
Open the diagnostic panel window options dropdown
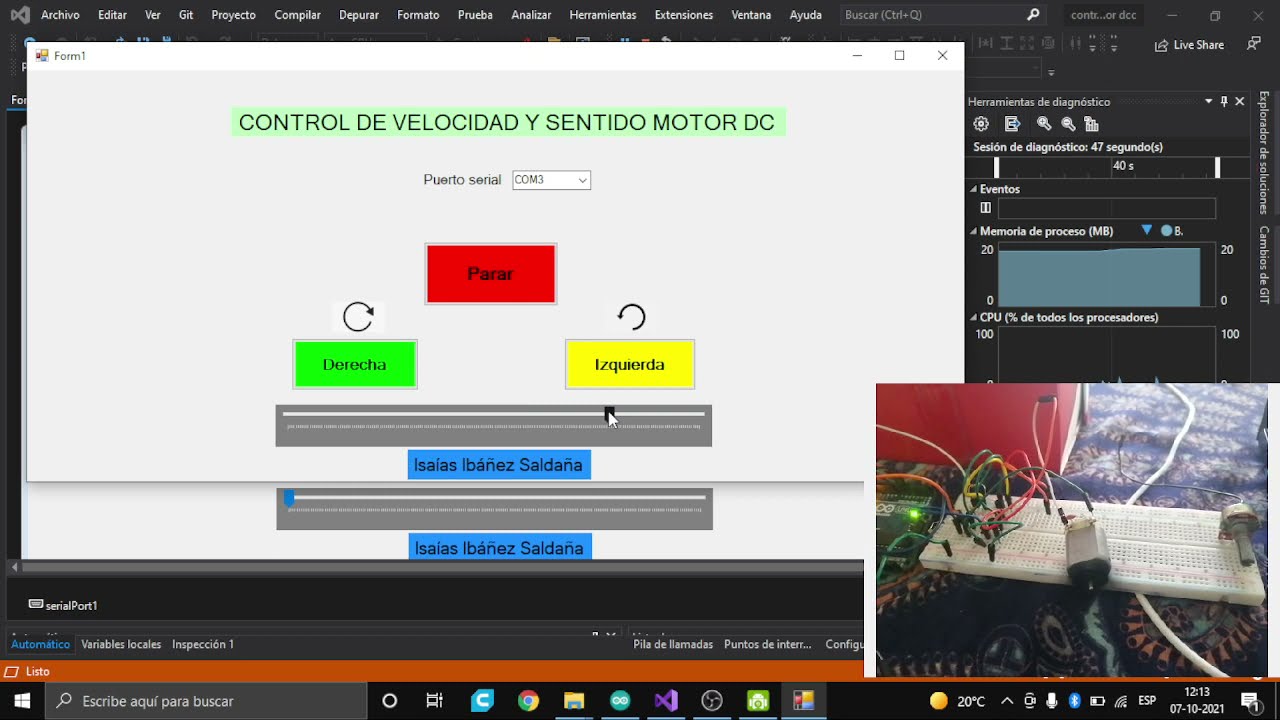click(1208, 101)
